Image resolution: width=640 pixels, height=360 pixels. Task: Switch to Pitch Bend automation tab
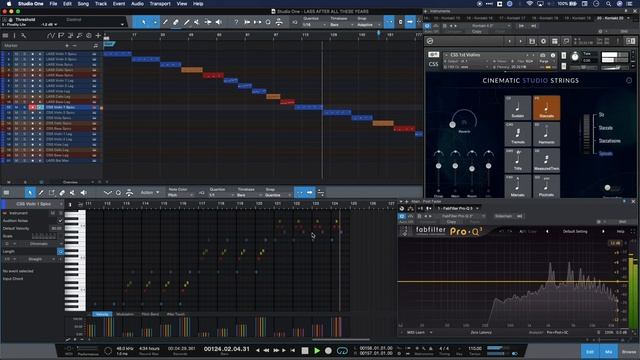click(150, 314)
